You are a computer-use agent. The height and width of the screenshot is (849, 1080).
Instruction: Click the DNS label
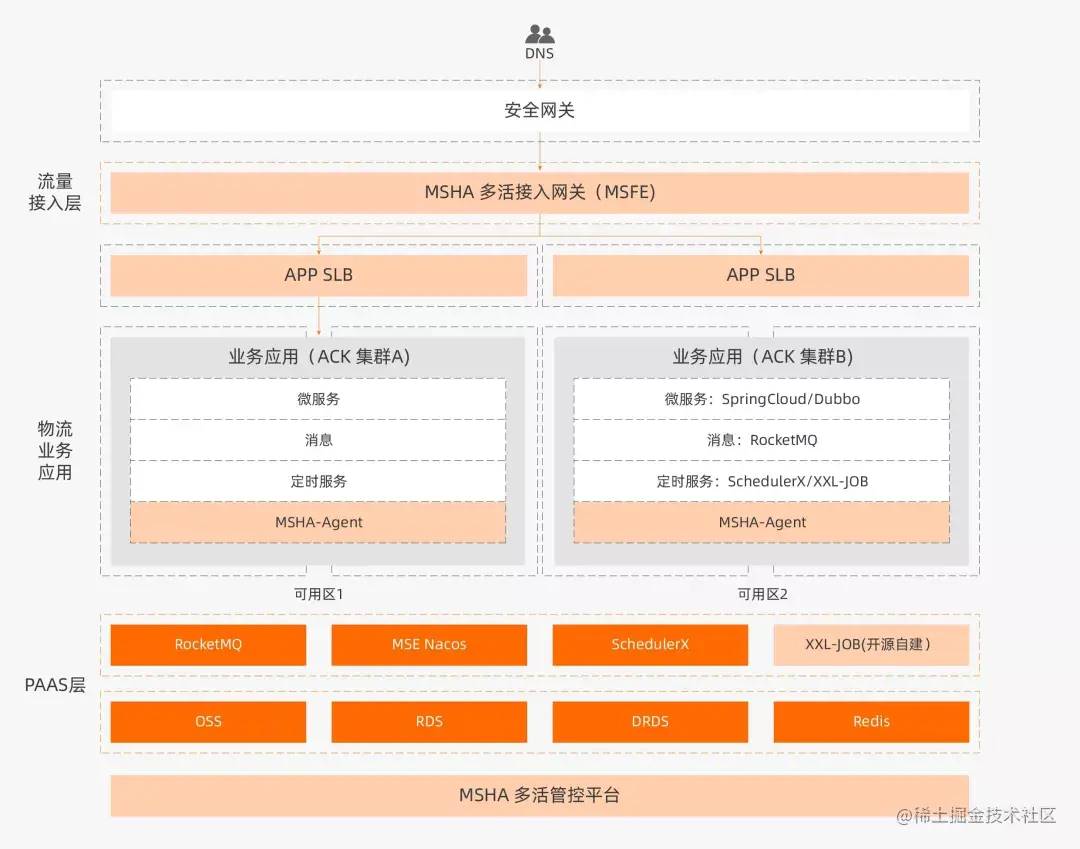pos(539,54)
